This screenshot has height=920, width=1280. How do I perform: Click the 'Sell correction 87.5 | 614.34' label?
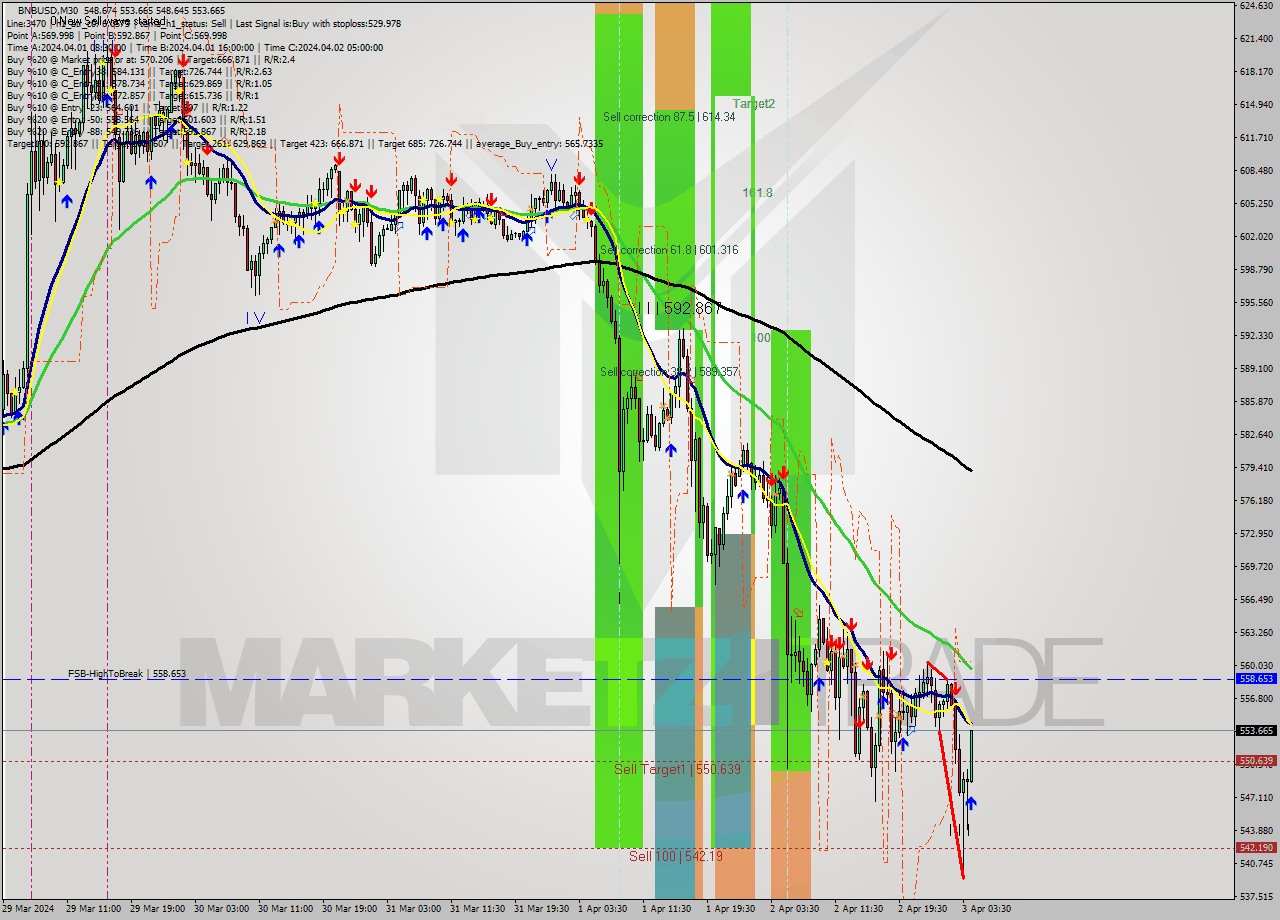pyautogui.click(x=669, y=117)
